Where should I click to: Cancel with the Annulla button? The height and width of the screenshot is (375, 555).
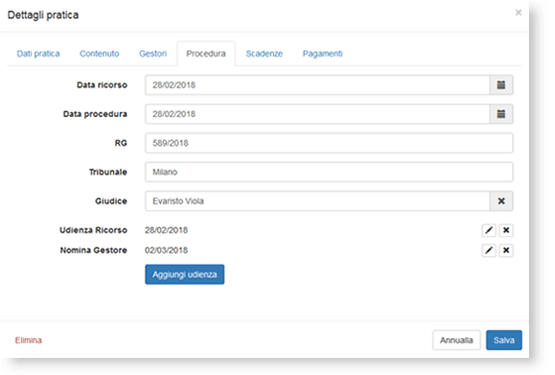456,340
